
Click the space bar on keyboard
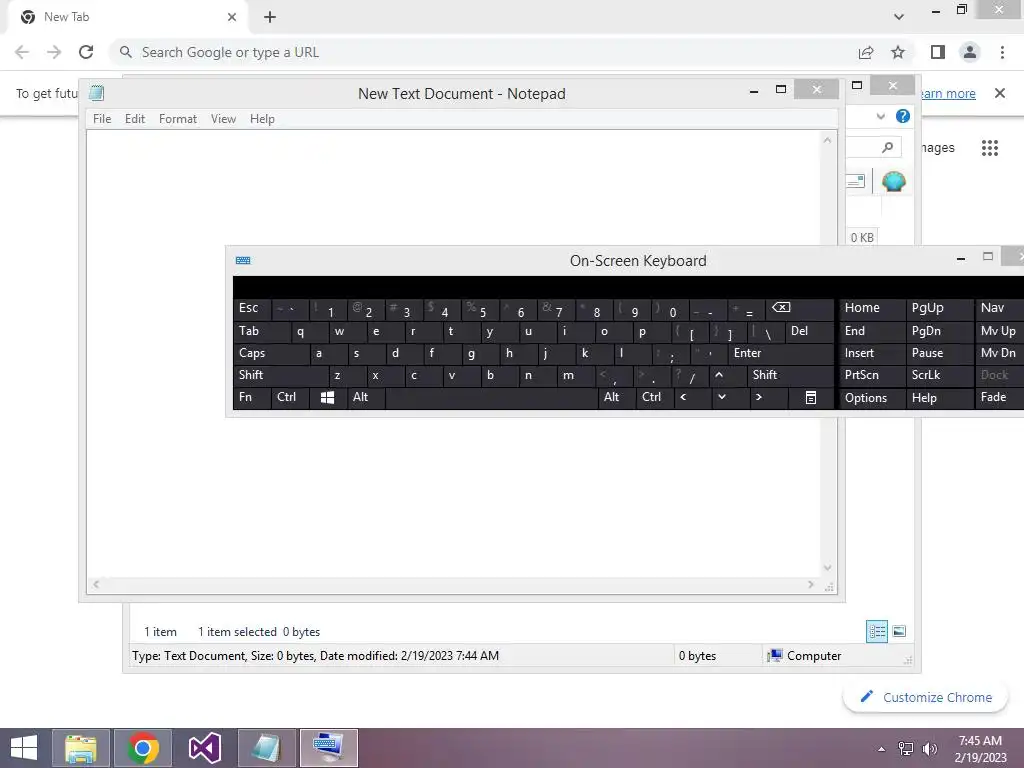pos(491,397)
